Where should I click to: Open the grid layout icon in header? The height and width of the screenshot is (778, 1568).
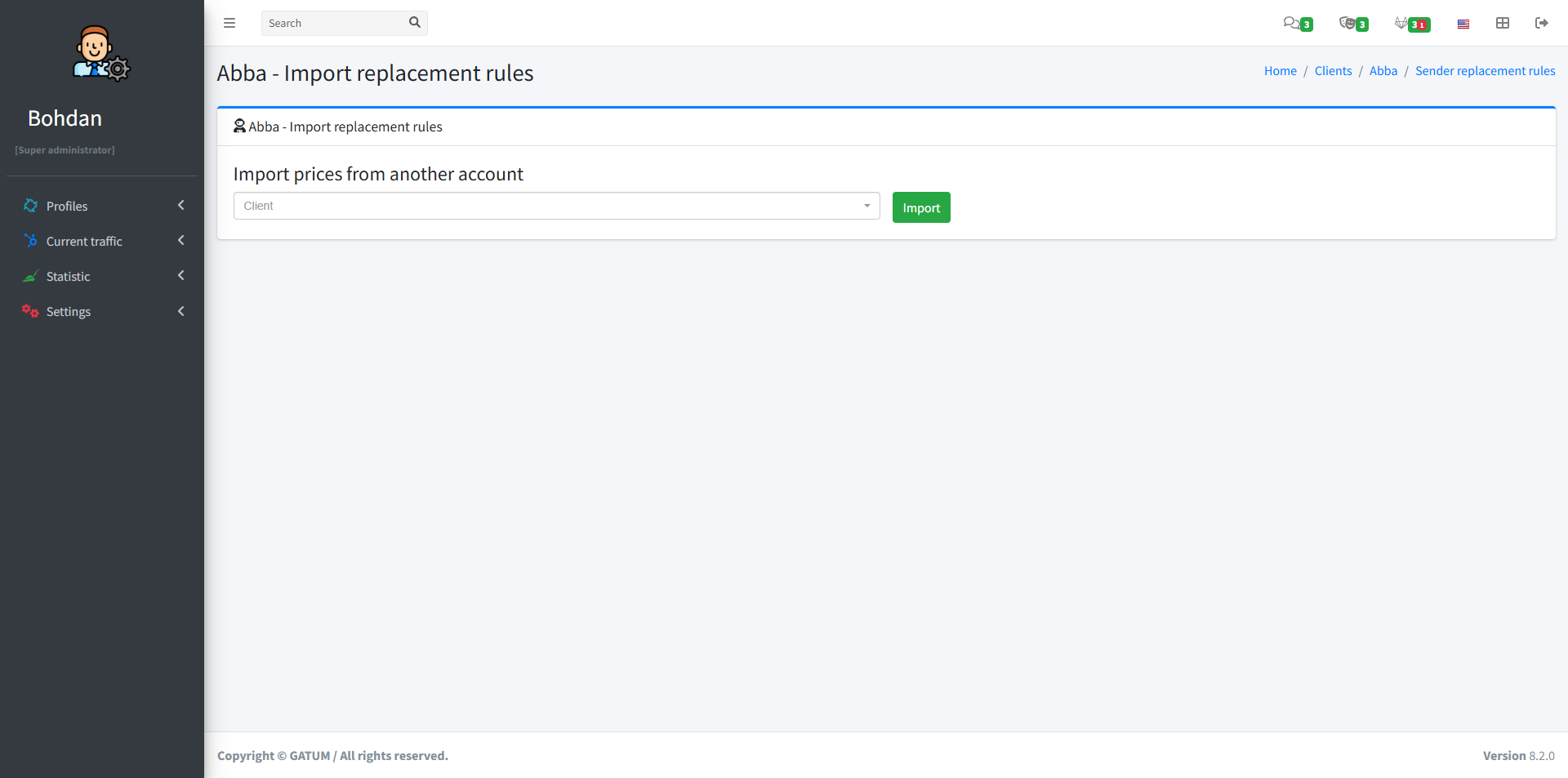1502,23
